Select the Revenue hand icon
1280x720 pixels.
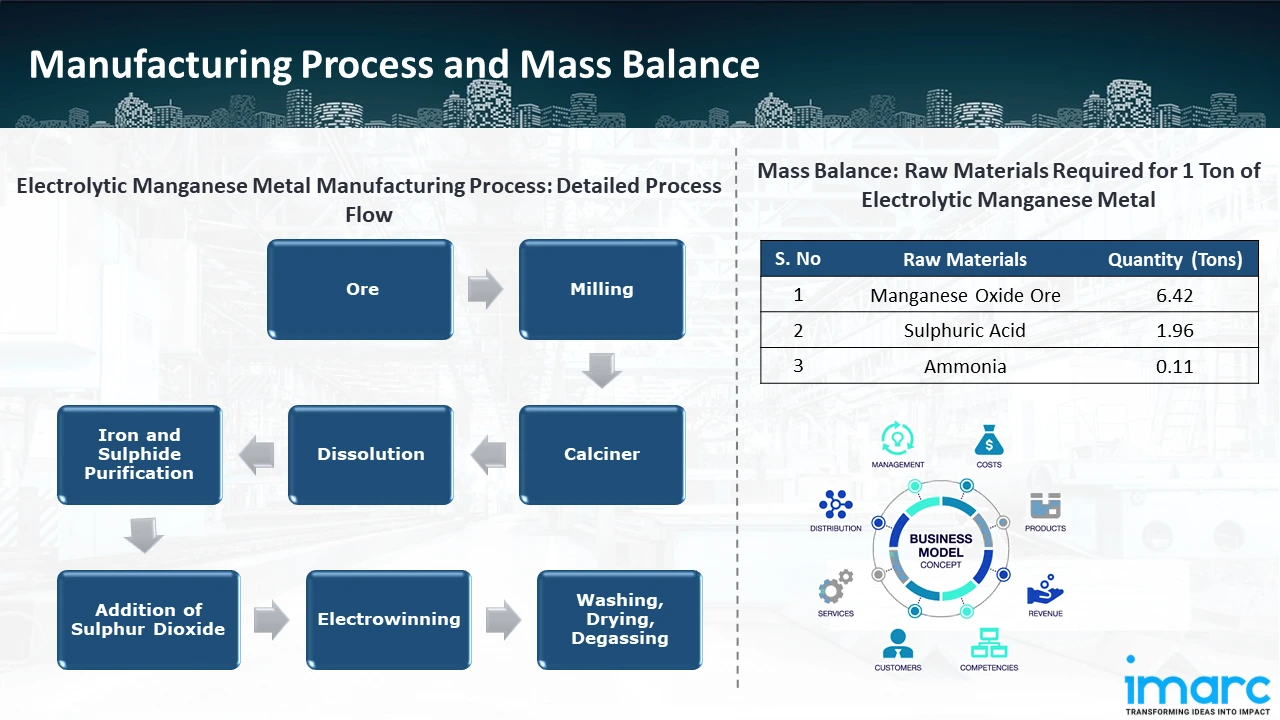tap(1045, 588)
